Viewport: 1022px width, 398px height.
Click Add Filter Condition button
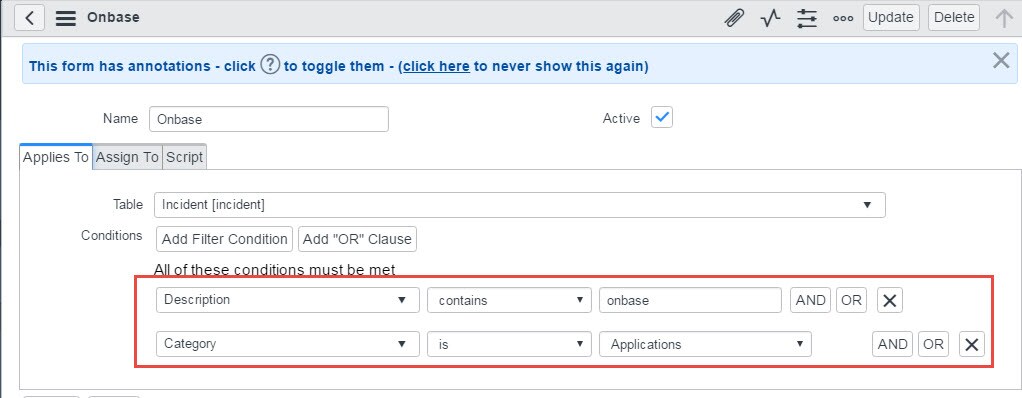point(224,239)
